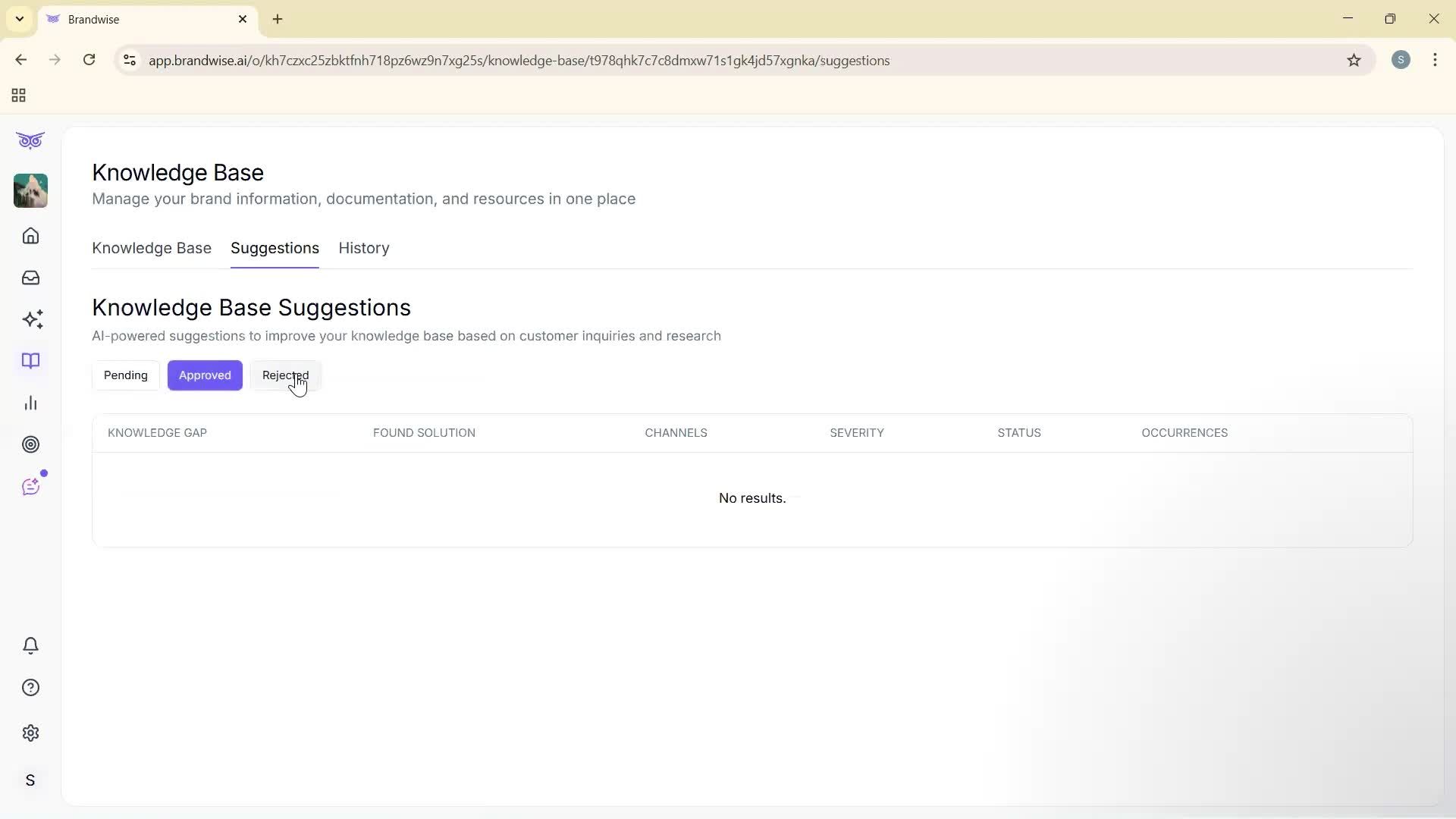Screen dimensions: 1456x819
Task: Open the AI chat feedback icon
Action: click(x=30, y=485)
